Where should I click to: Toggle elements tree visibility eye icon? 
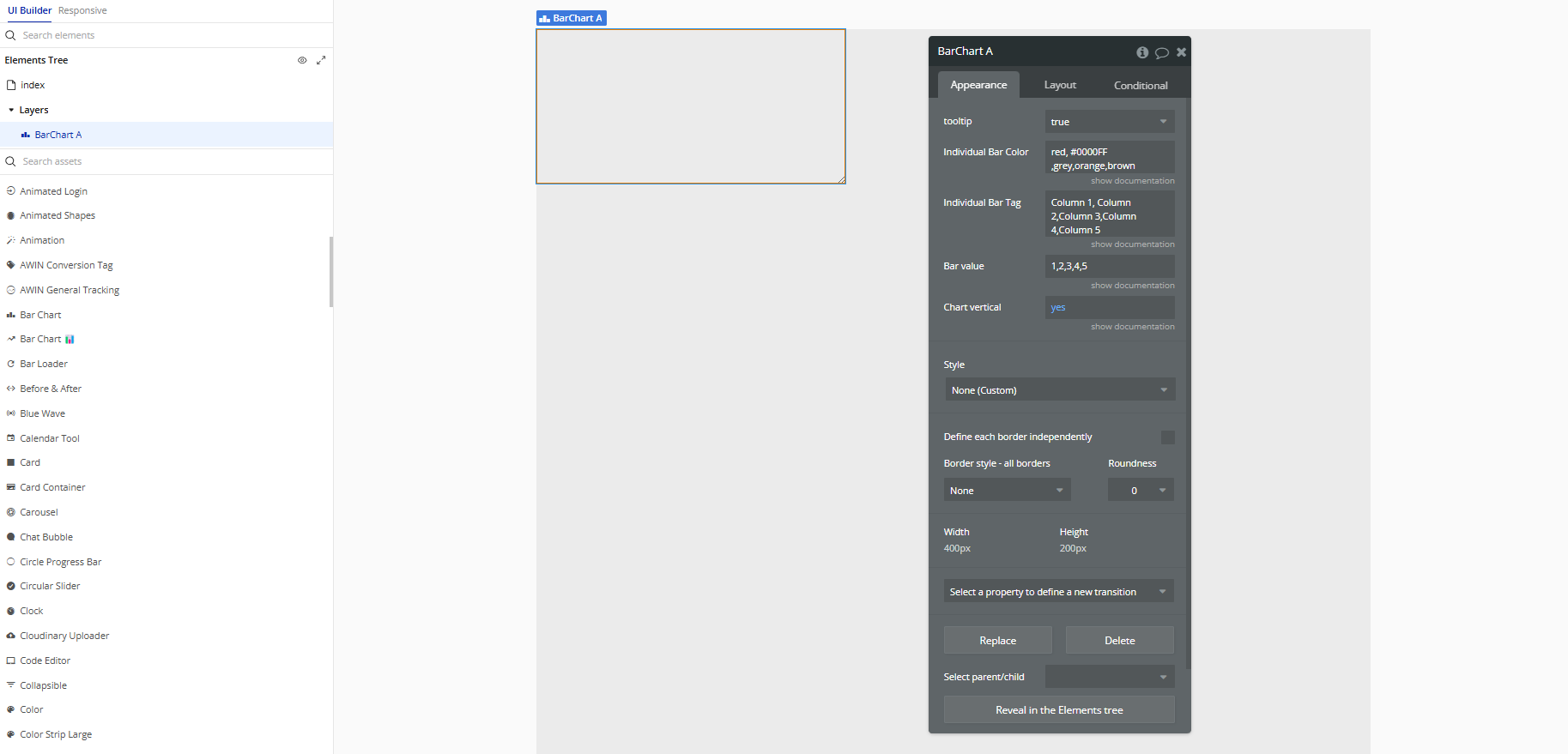(x=302, y=60)
